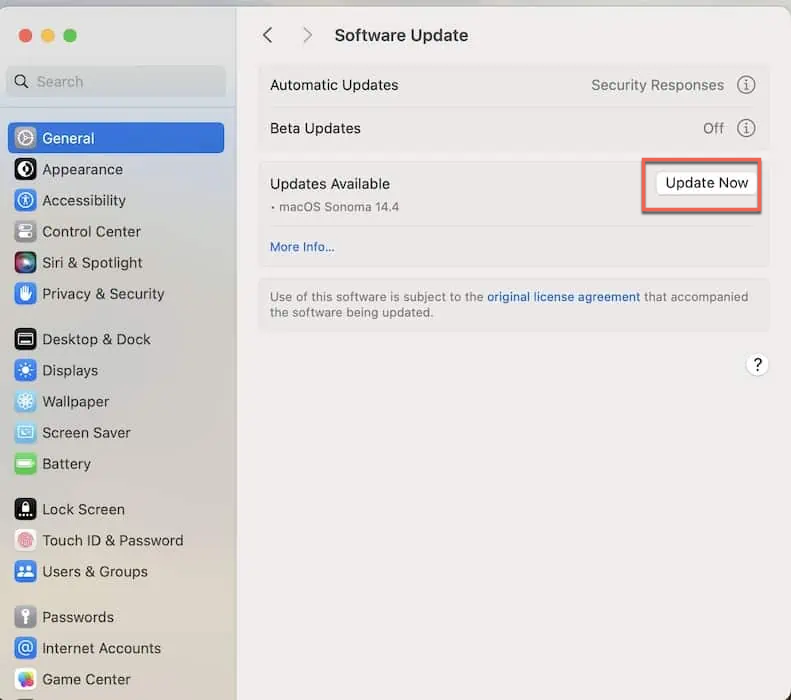This screenshot has width=791, height=700.
Task: Open Lock Screen settings
Action: pos(116,509)
